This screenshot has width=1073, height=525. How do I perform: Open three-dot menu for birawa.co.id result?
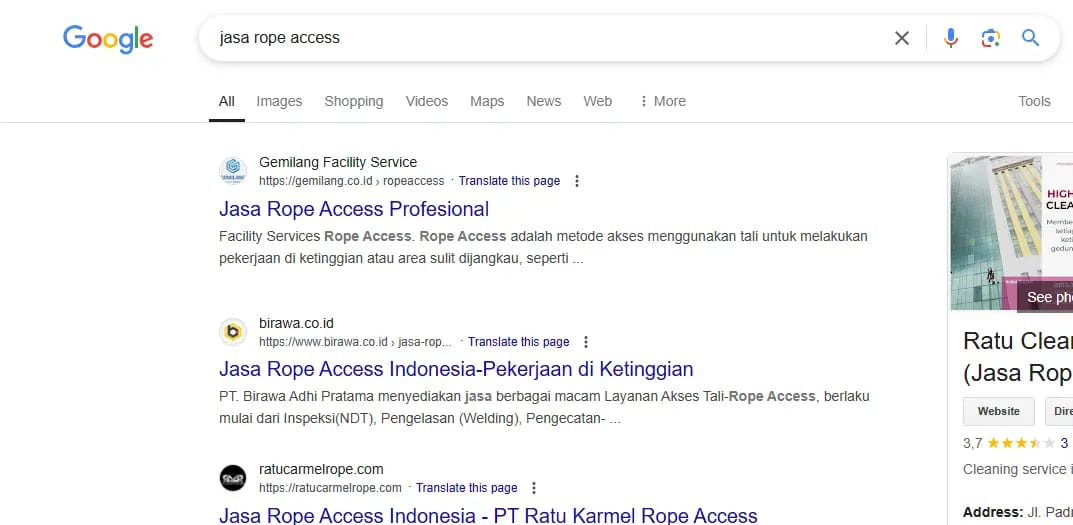[586, 342]
